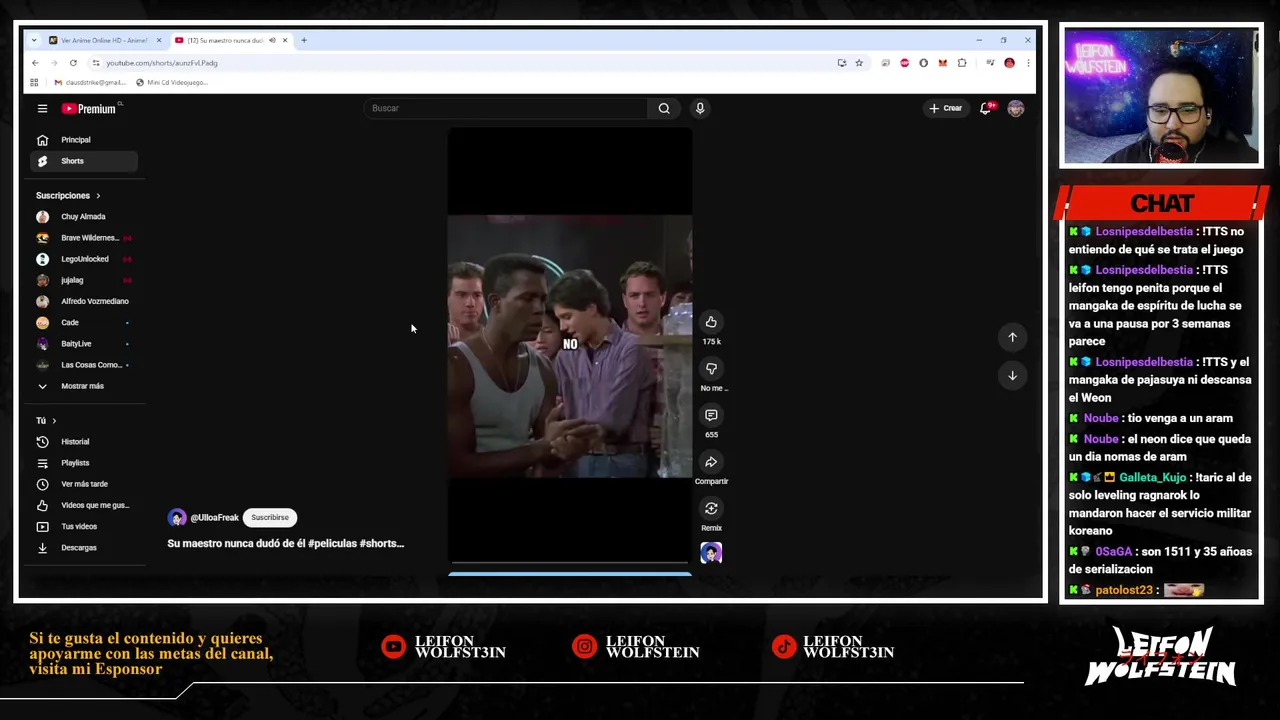The image size is (1280, 720).
Task: Open @UlloaFreak channel name
Action: (214, 518)
